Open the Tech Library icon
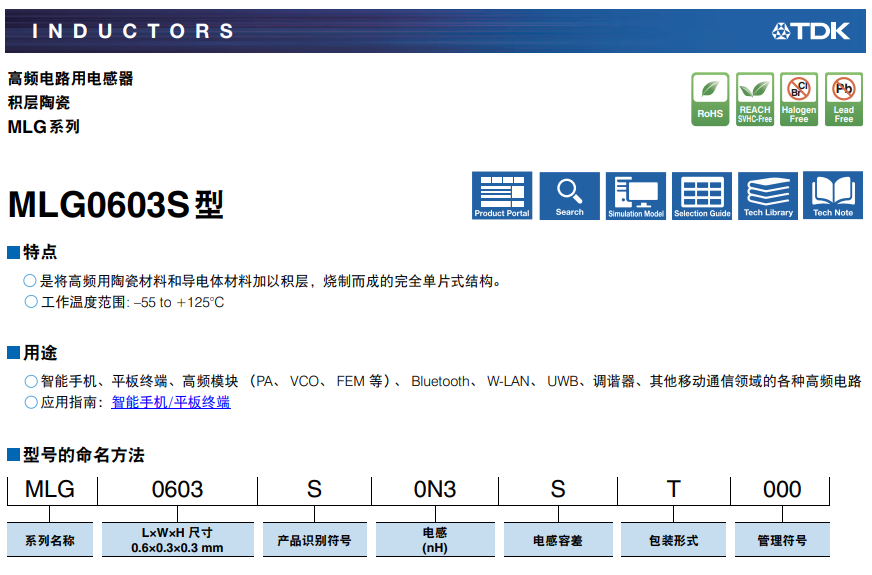This screenshot has height=575, width=872. click(x=768, y=196)
